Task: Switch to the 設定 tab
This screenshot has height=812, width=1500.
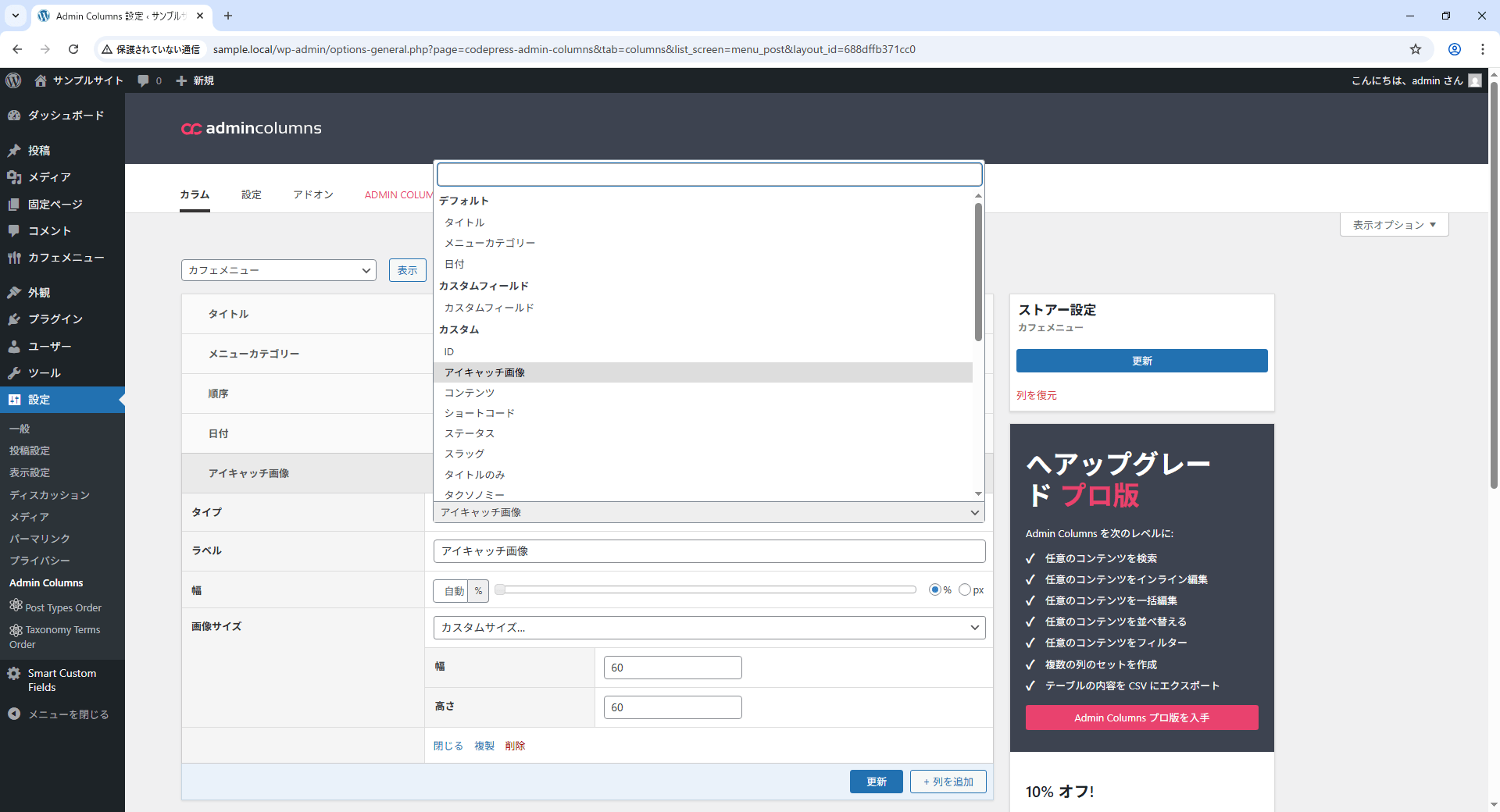Action: click(x=252, y=194)
